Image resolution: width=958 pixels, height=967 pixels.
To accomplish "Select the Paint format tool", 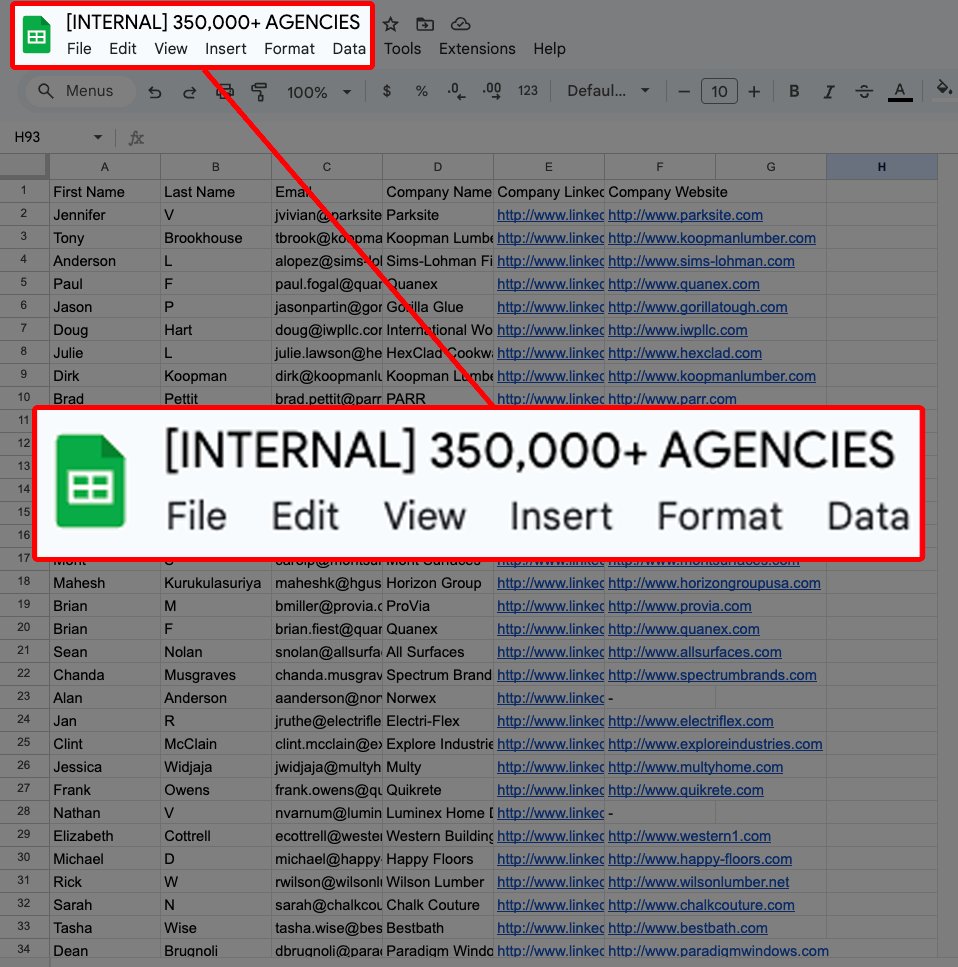I will pyautogui.click(x=259, y=92).
